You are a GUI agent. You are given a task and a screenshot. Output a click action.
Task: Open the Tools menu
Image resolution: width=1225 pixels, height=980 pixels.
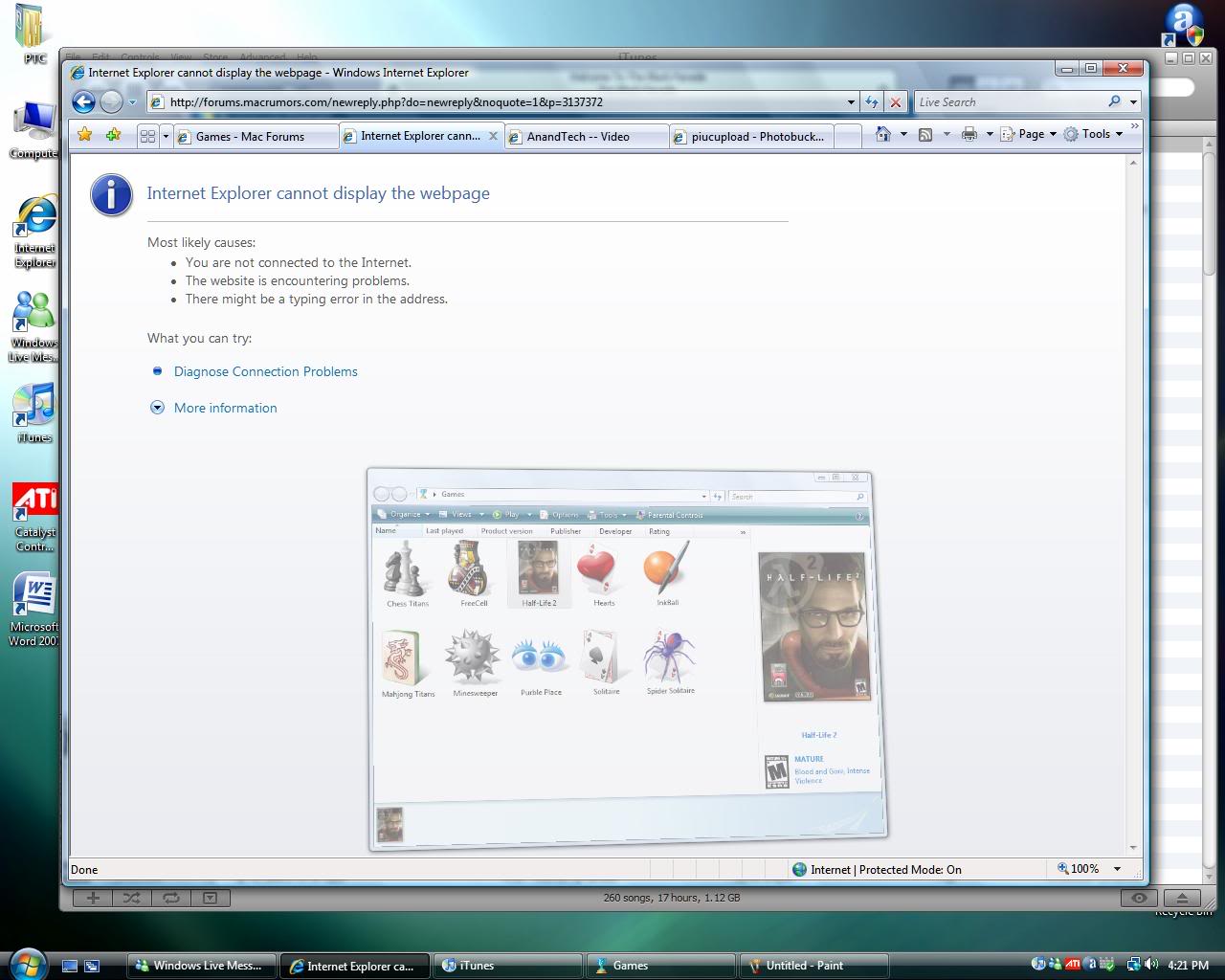[1093, 134]
